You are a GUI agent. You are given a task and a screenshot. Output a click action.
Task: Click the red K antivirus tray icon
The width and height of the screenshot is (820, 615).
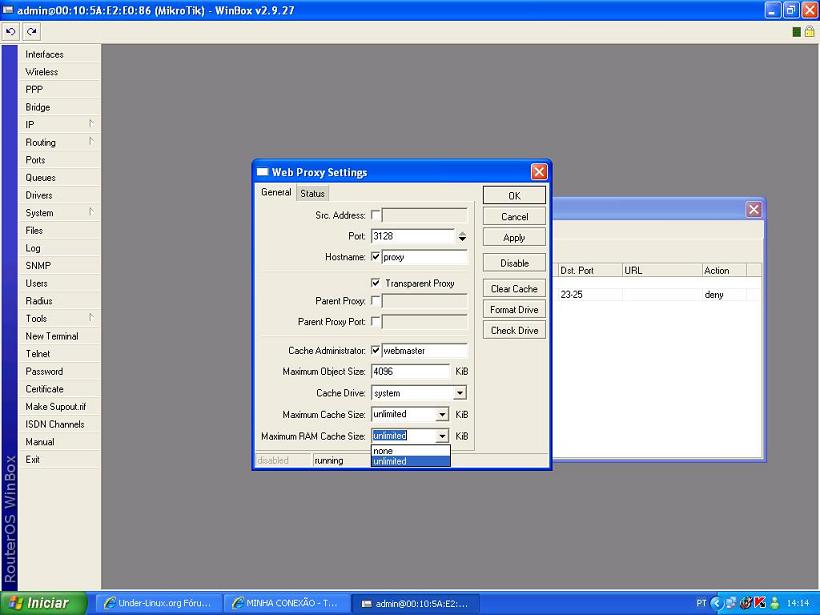pos(760,603)
